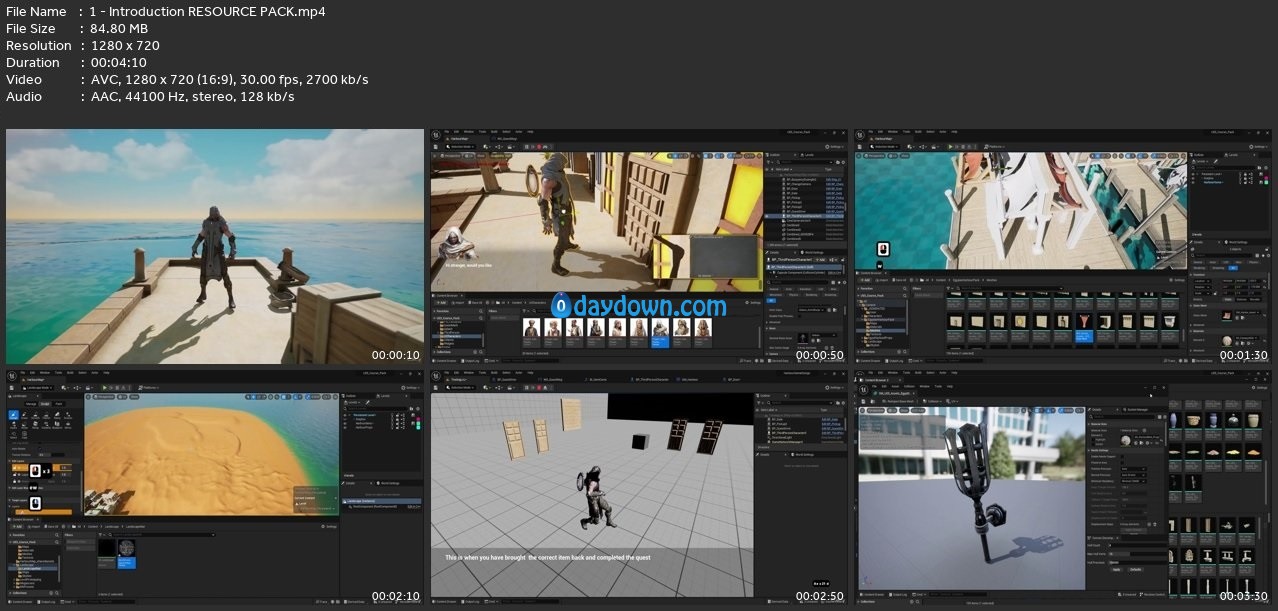Open the 00:02:10 sand landscape video frame

click(215, 487)
